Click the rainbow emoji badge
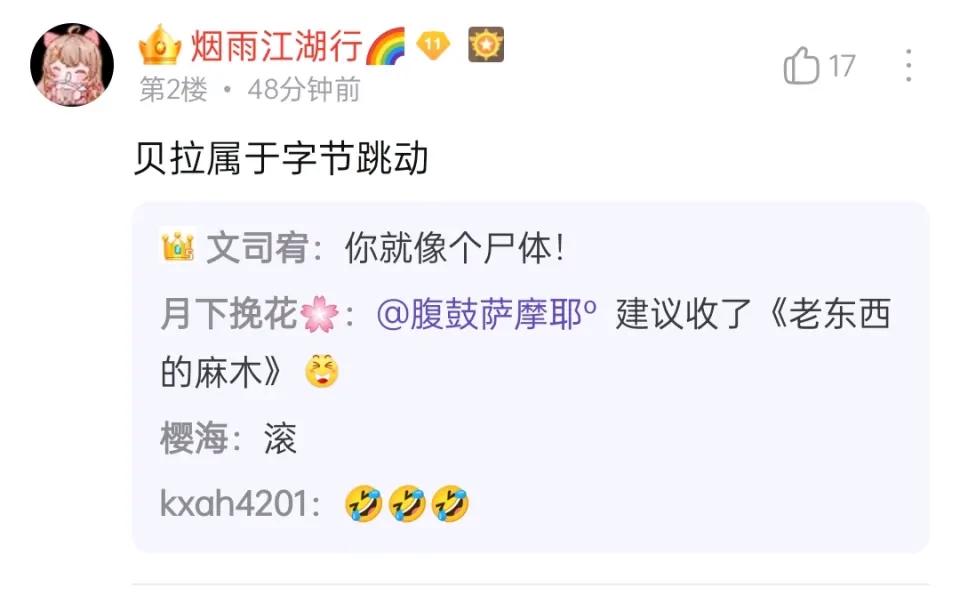 click(x=386, y=45)
